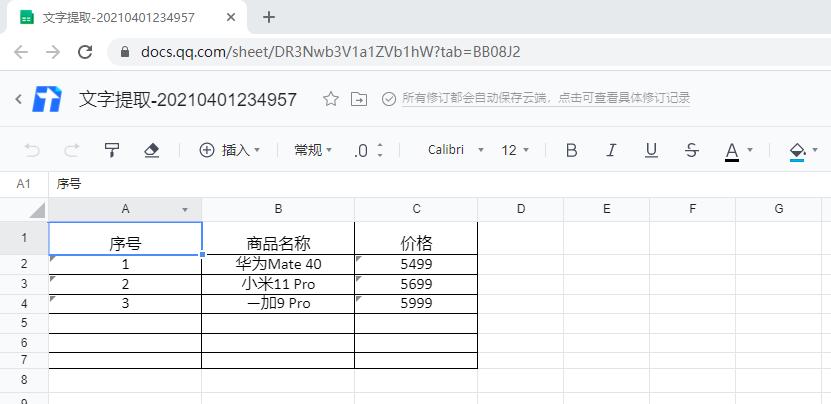
Task: Select row 8 header
Action: tap(24, 380)
